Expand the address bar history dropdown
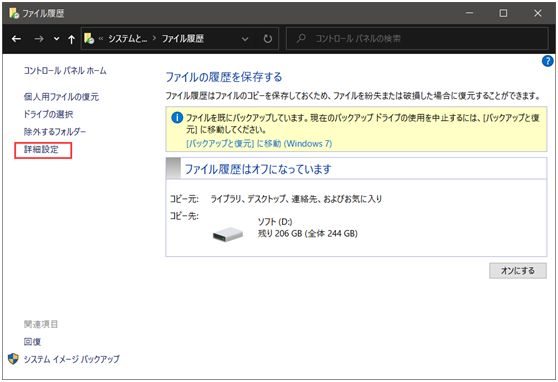Screen dimensions: 558x382 (x=245, y=39)
